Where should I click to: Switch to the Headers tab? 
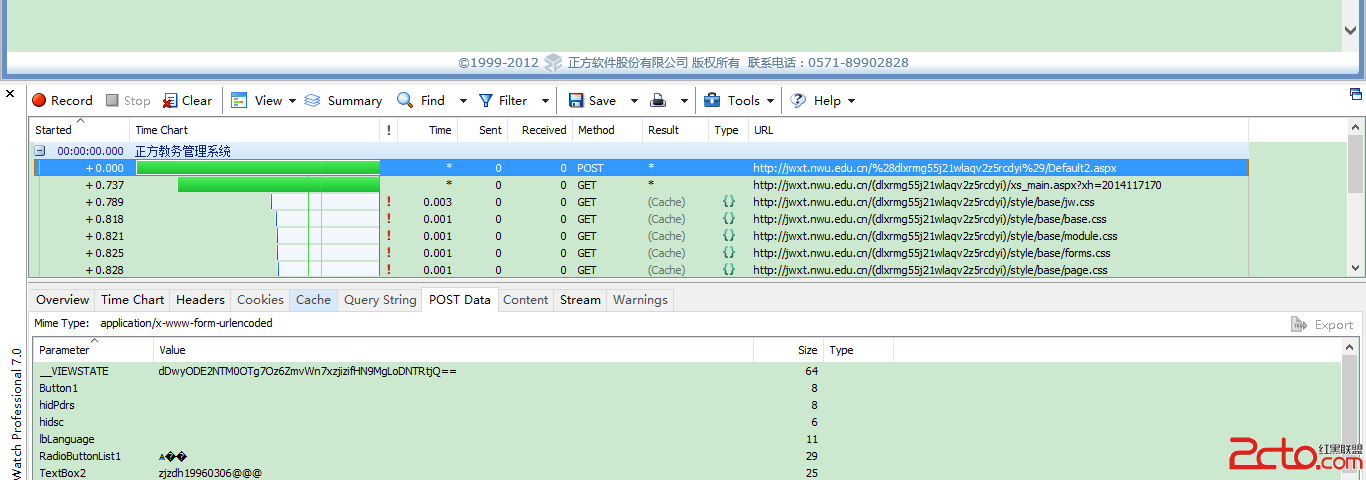pyautogui.click(x=200, y=299)
